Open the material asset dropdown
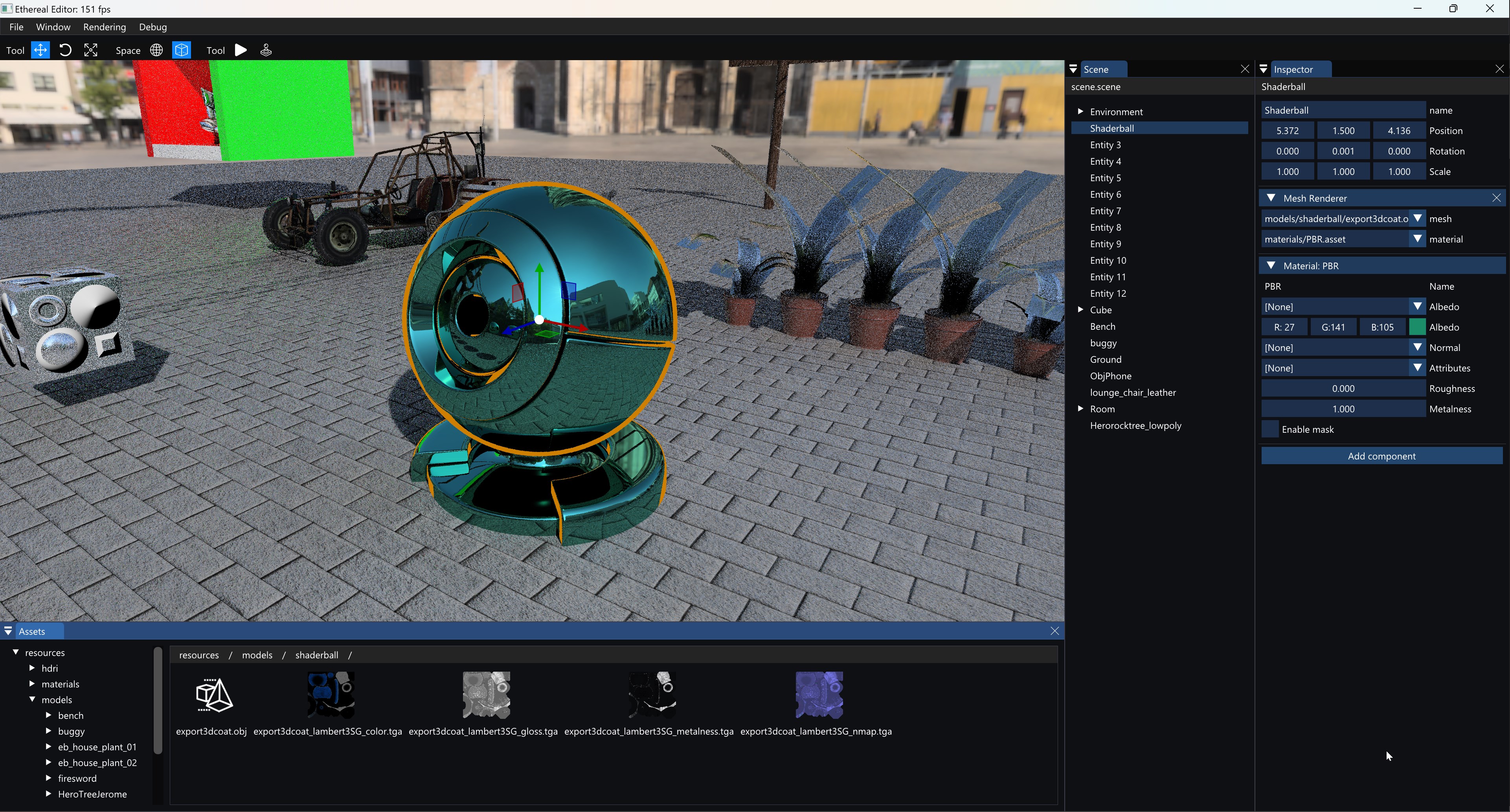 pos(1417,239)
